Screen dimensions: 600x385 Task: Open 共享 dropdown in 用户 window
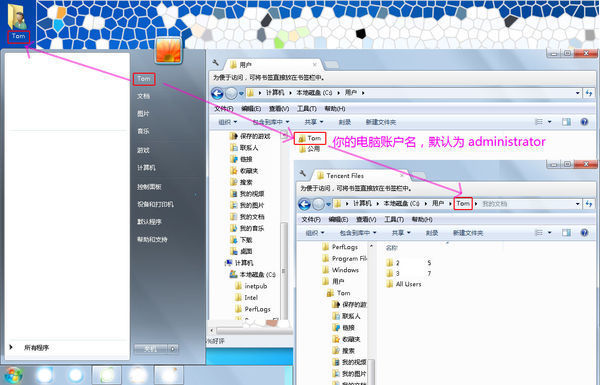[314, 122]
